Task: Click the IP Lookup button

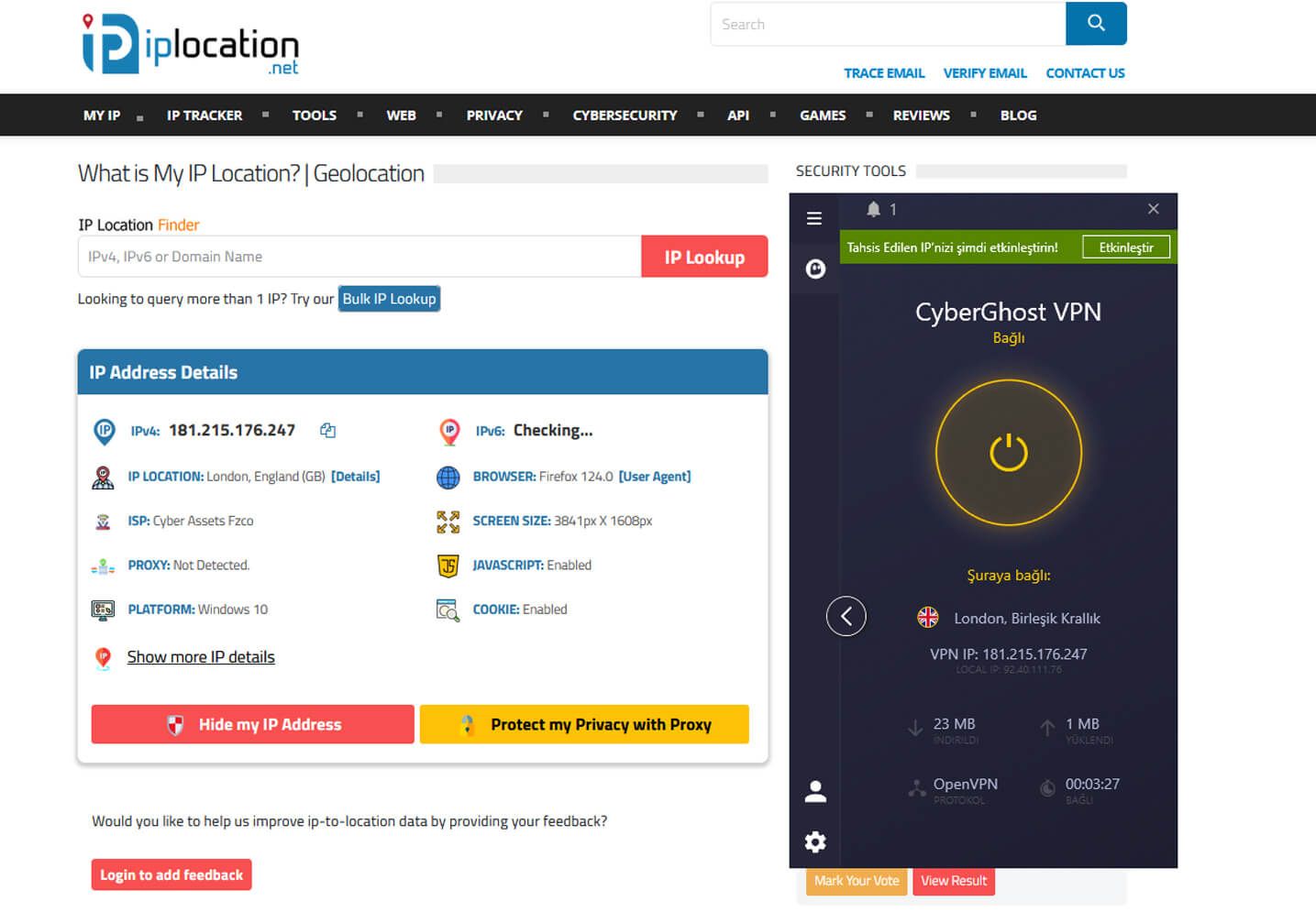Action: coord(704,257)
